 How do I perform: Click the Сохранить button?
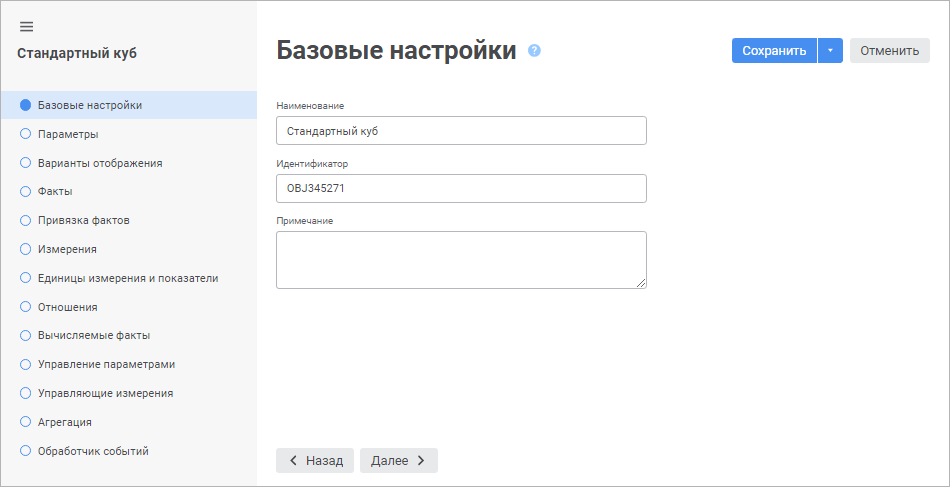point(774,51)
